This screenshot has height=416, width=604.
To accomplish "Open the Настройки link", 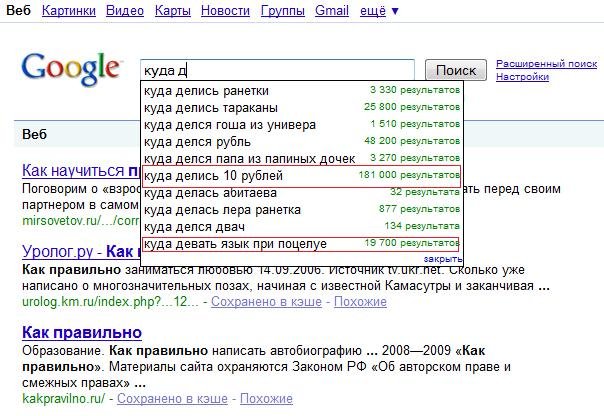I will point(521,76).
